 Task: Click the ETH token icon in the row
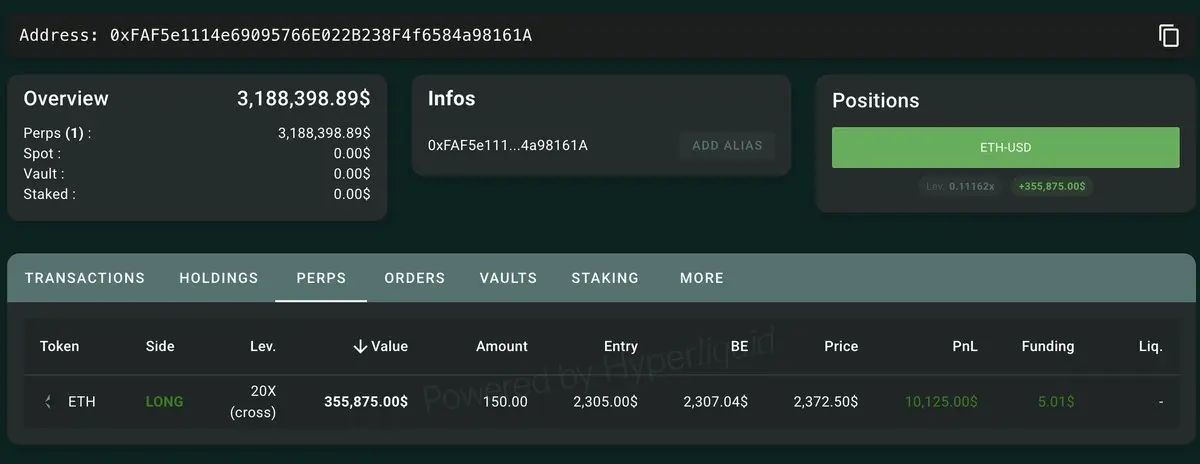(x=47, y=402)
